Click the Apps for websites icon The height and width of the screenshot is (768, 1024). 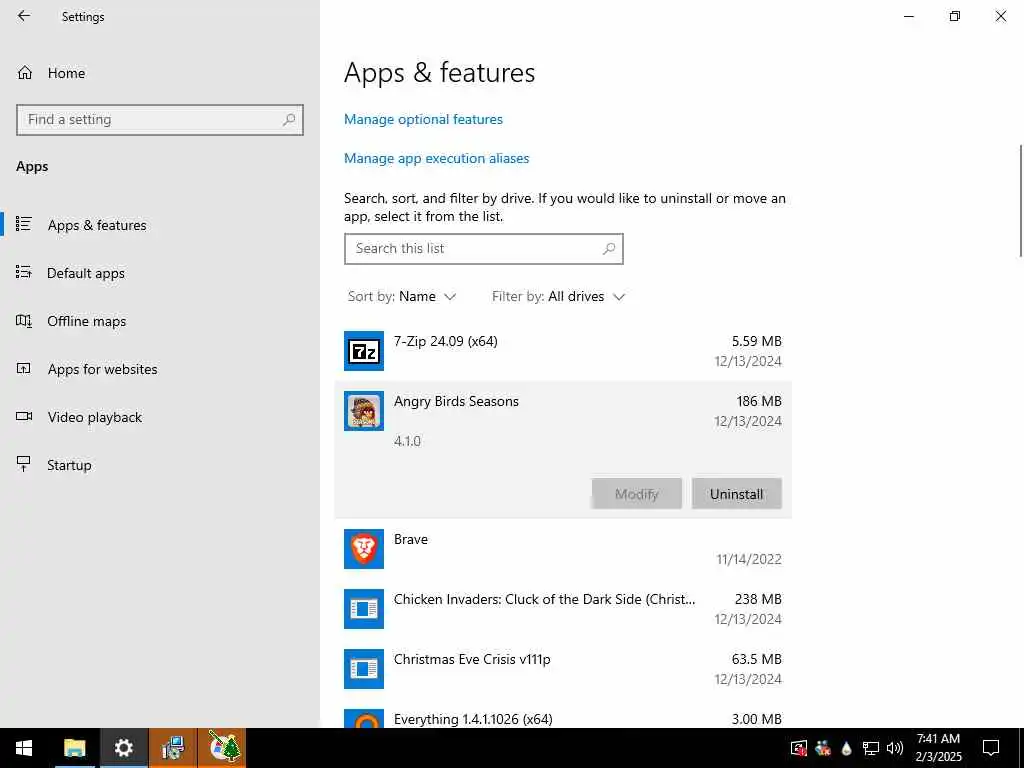(x=24, y=368)
